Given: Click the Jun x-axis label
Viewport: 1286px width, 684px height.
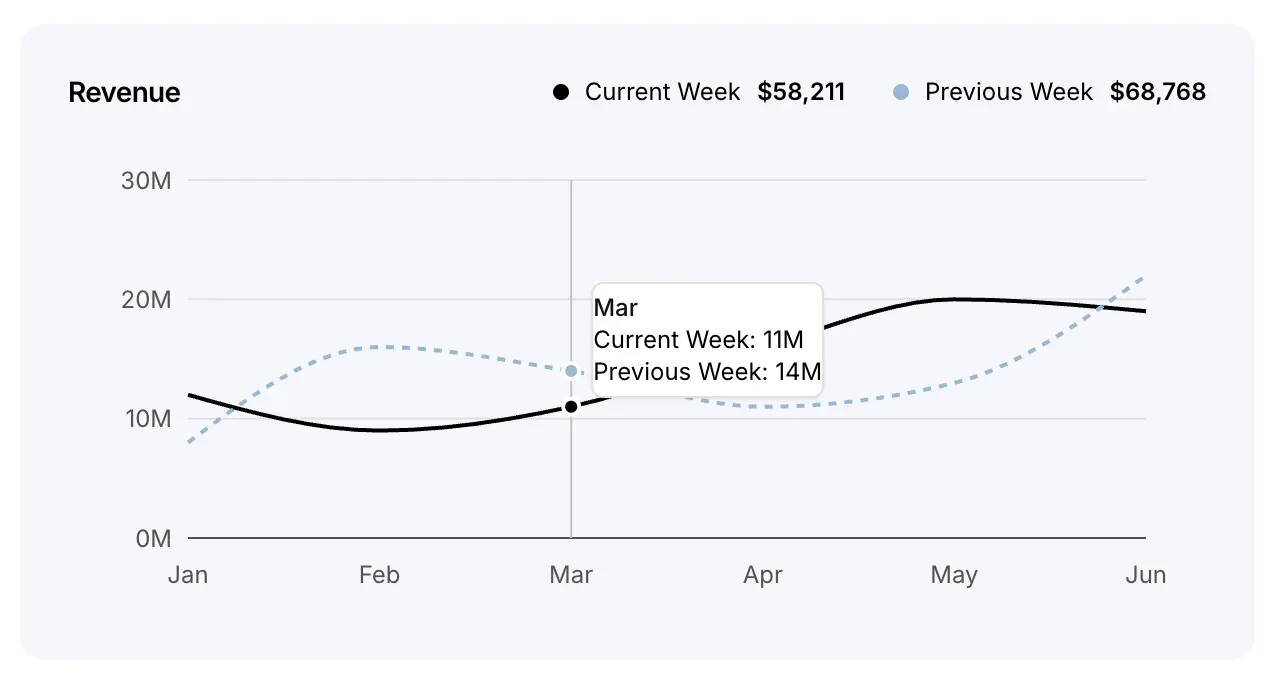Looking at the screenshot, I should click(1146, 575).
